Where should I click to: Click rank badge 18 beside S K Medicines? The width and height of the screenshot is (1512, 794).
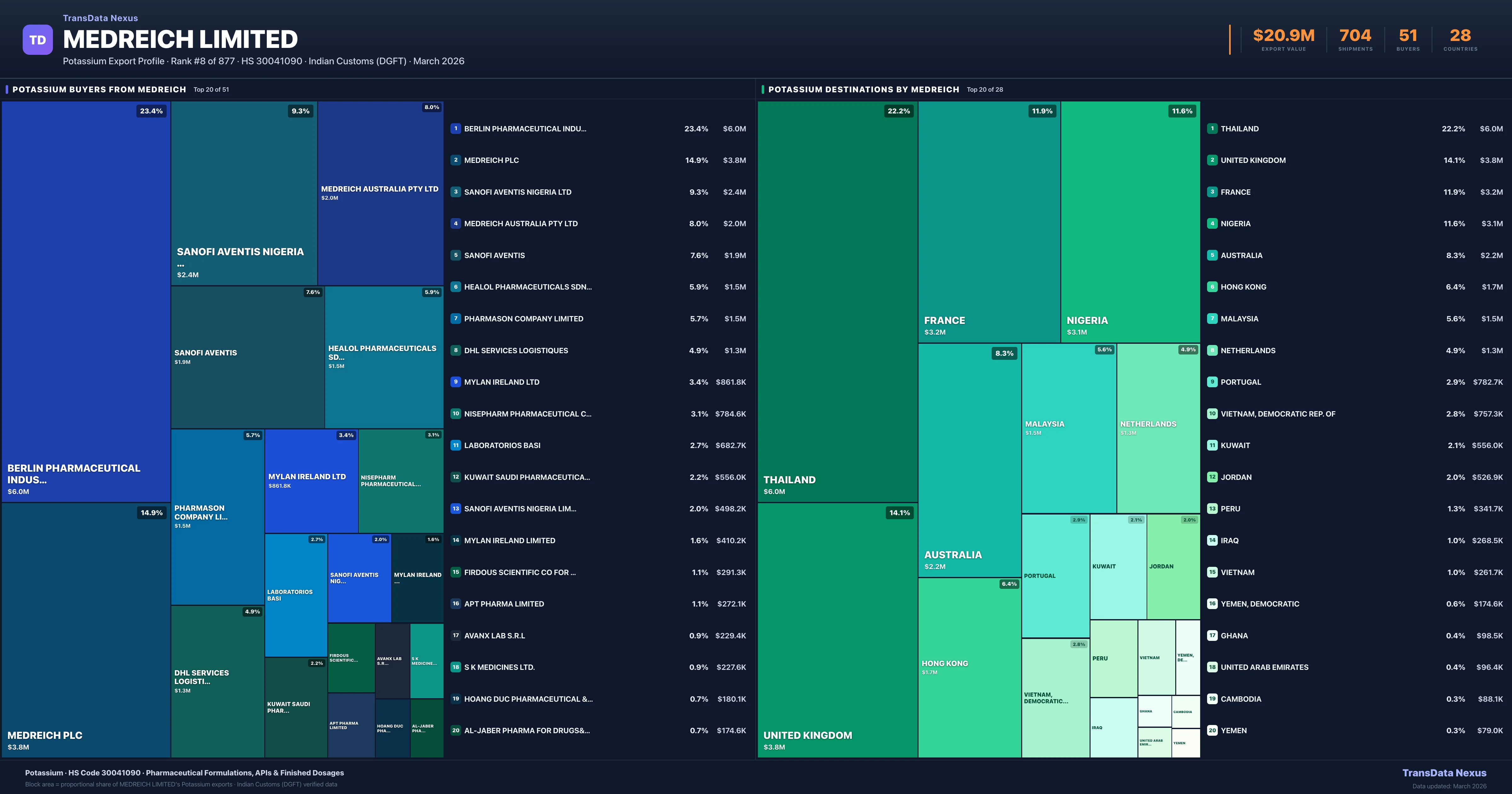click(455, 667)
